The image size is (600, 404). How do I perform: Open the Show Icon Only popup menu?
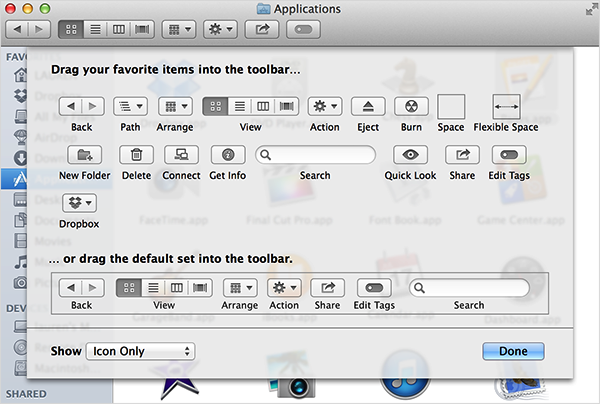point(140,351)
